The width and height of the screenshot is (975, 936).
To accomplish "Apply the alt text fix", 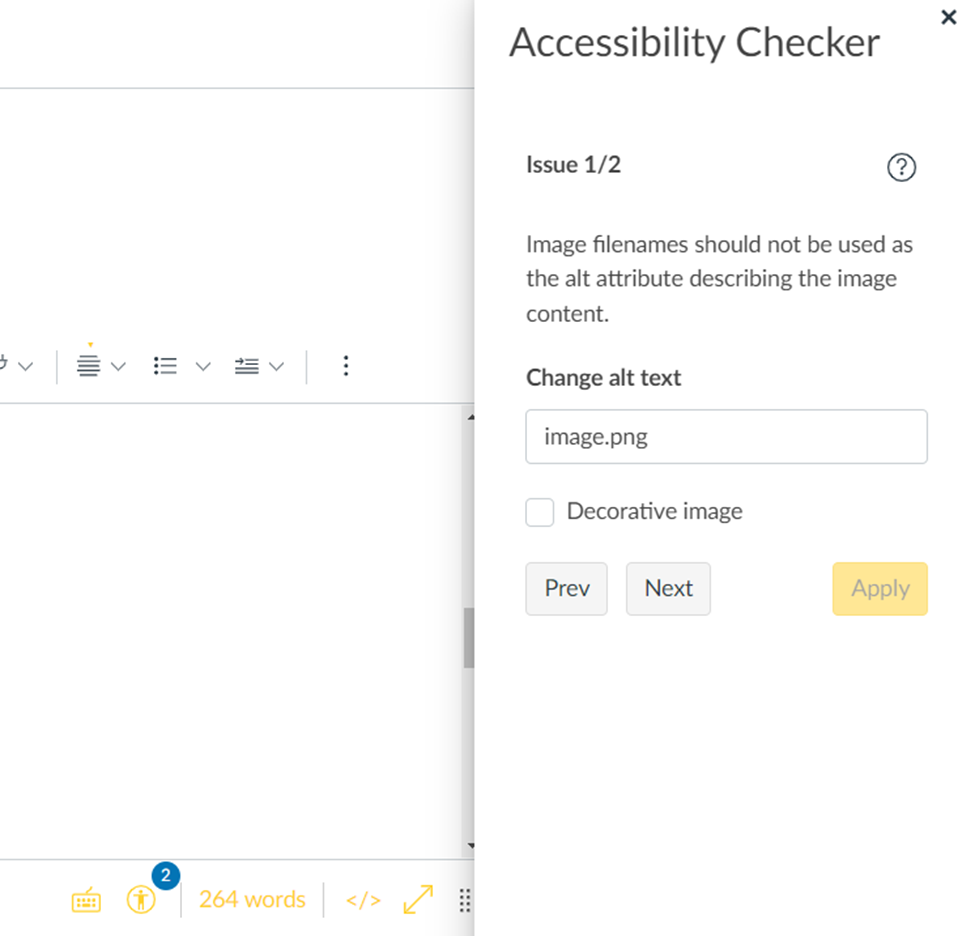I will pyautogui.click(x=880, y=589).
